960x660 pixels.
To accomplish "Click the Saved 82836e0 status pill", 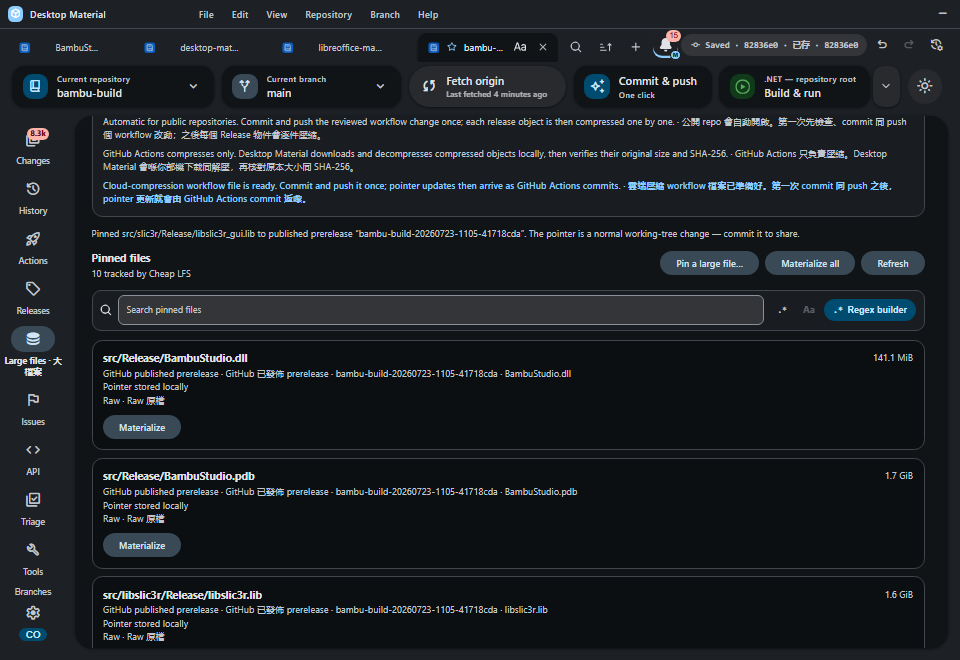I will (x=774, y=45).
